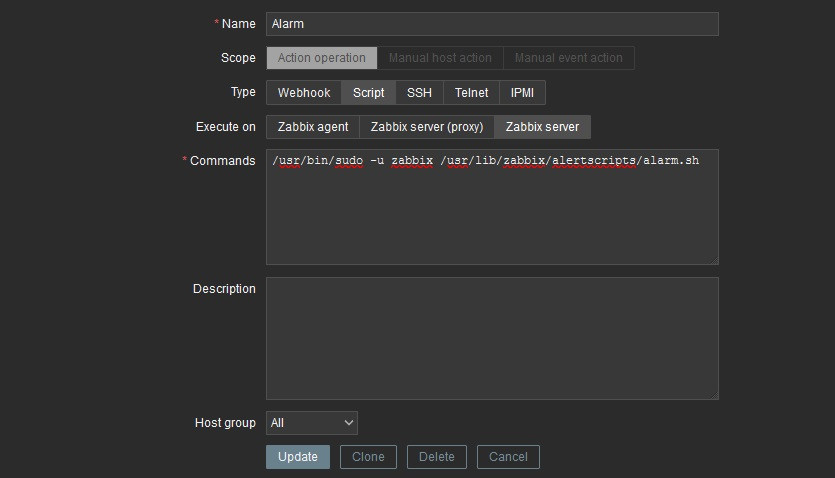Open the Host group dropdown

coord(312,423)
